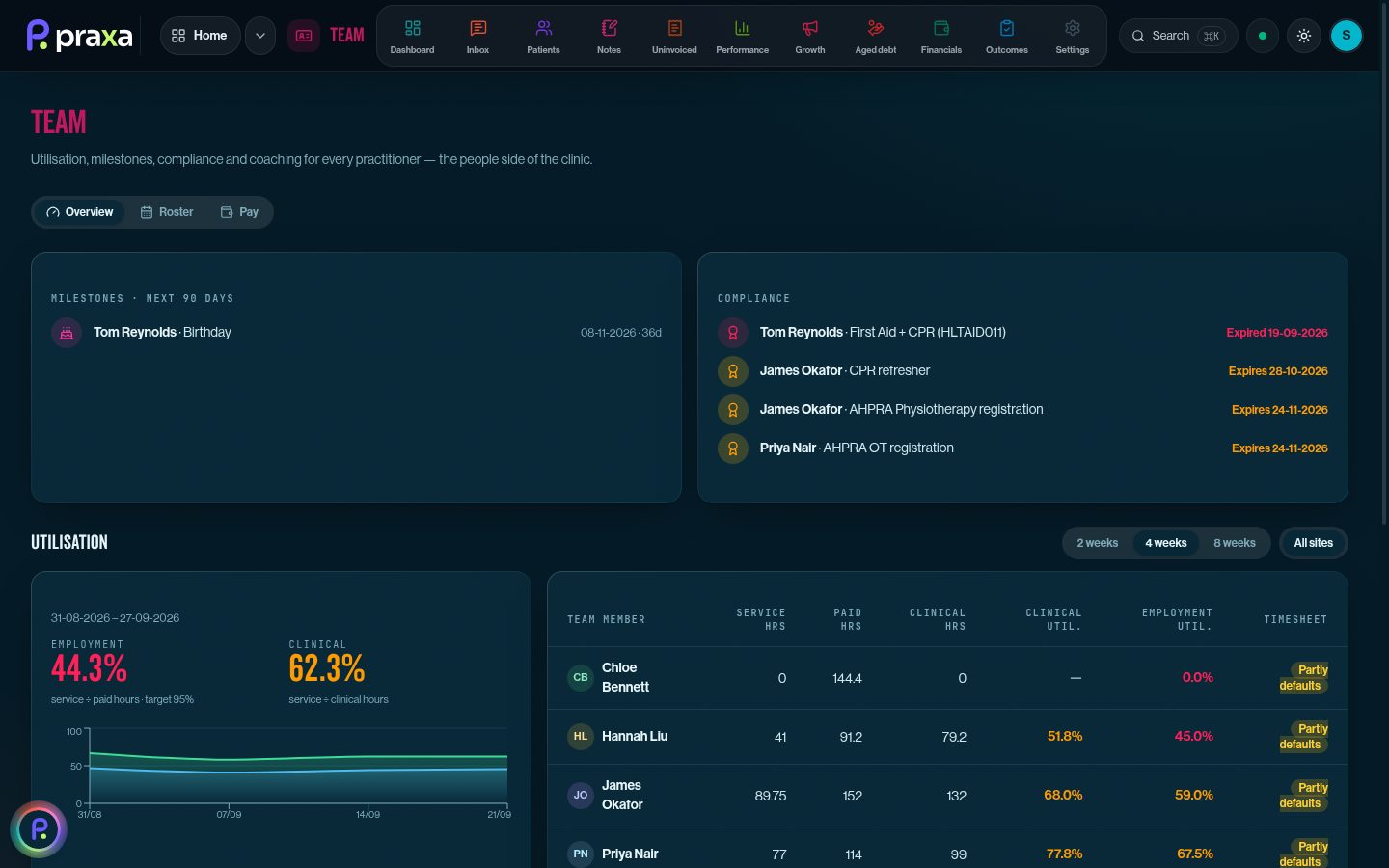The image size is (1389, 868).
Task: Click Hannah Liu 51.8% clinical utilisation
Action: (1065, 737)
